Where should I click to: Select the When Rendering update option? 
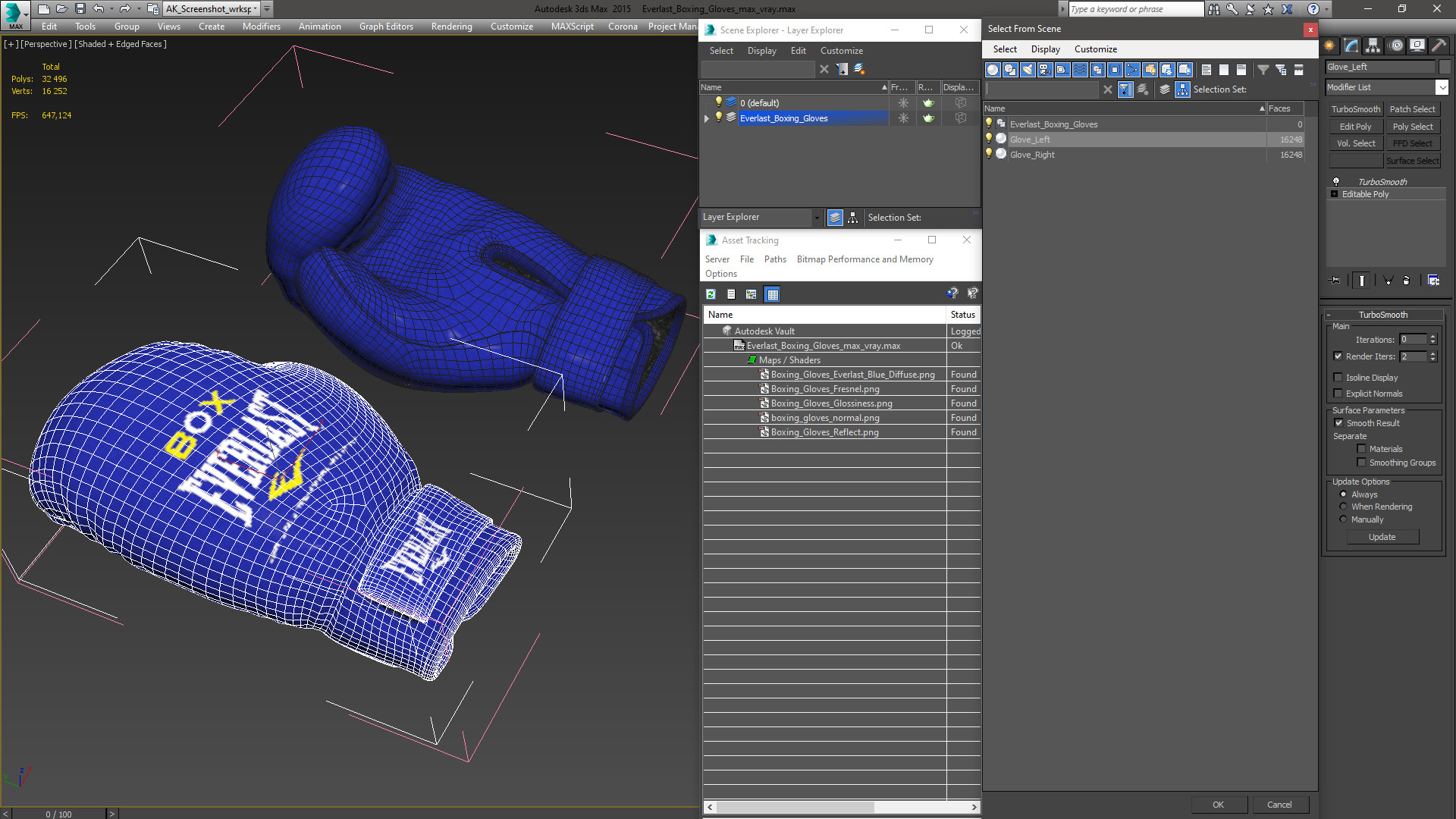[1343, 507]
